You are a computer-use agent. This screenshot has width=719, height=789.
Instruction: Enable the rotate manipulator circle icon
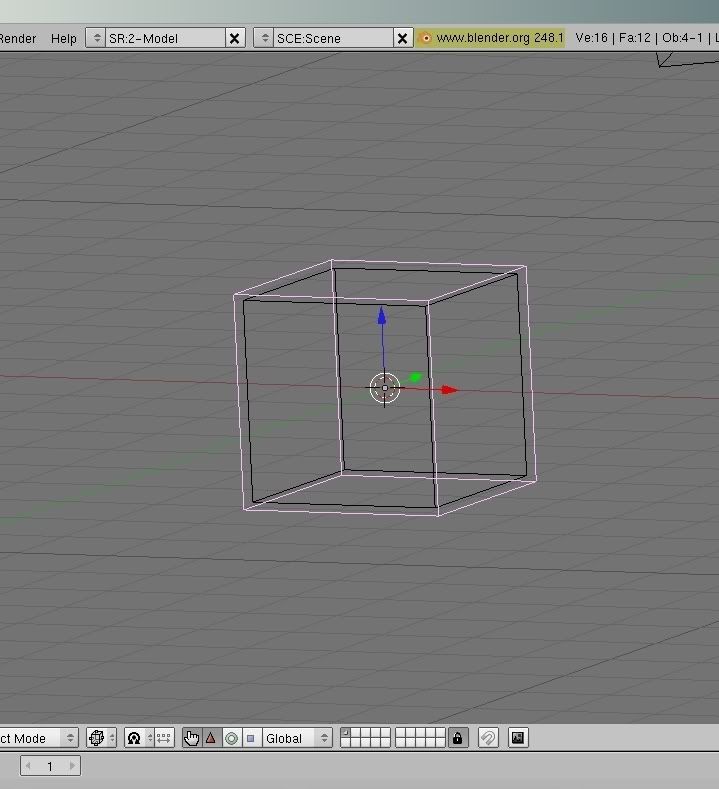231,738
